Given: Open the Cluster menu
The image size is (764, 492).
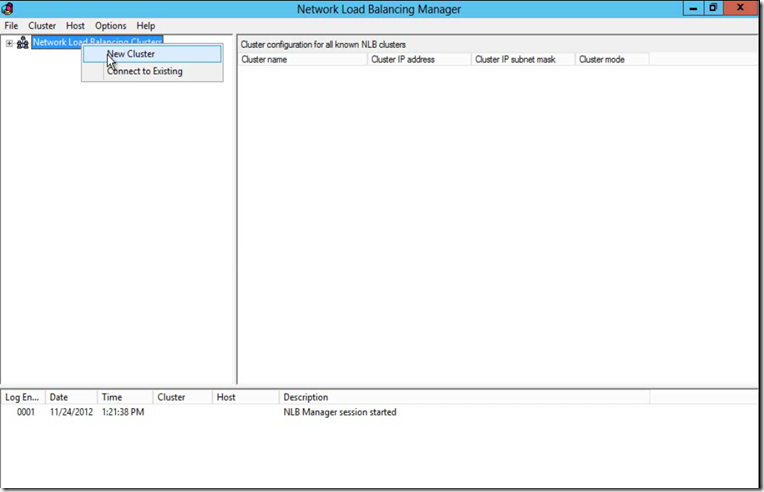Looking at the screenshot, I should click(x=42, y=26).
